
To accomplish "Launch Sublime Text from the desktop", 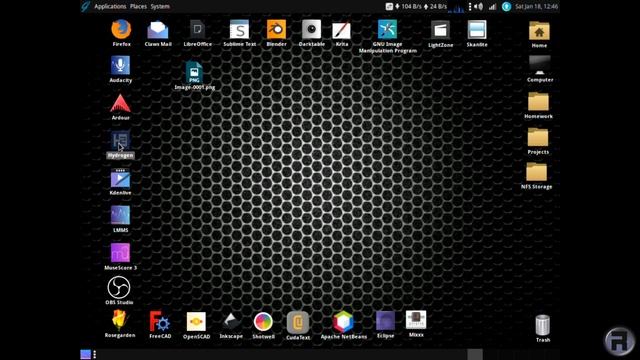I will [x=239, y=30].
